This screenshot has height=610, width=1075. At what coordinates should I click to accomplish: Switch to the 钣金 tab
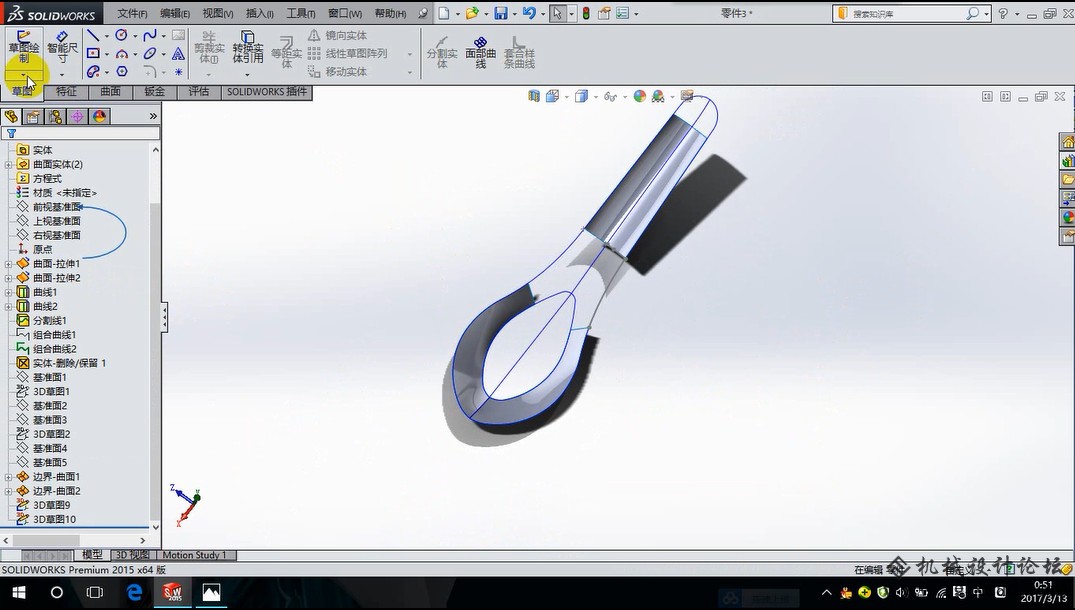point(154,92)
